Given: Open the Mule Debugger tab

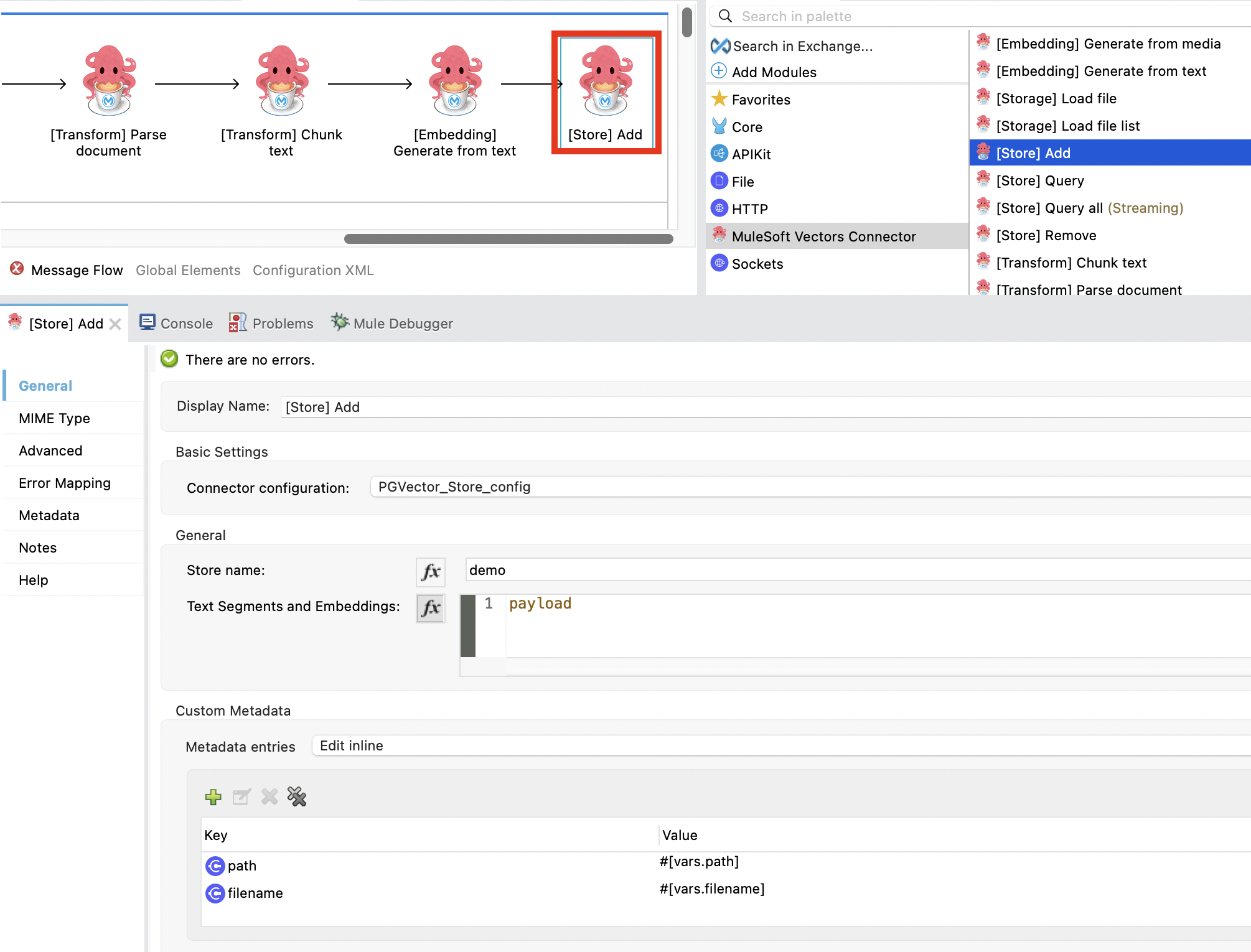Looking at the screenshot, I should tap(392, 323).
